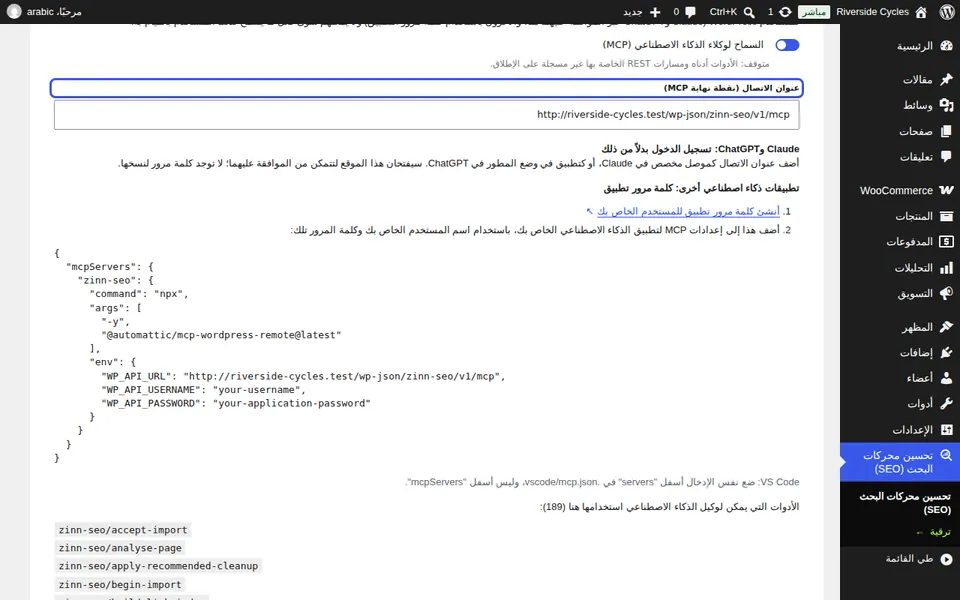
Task: Click the analytics bar chart icon
Action: [947, 268]
